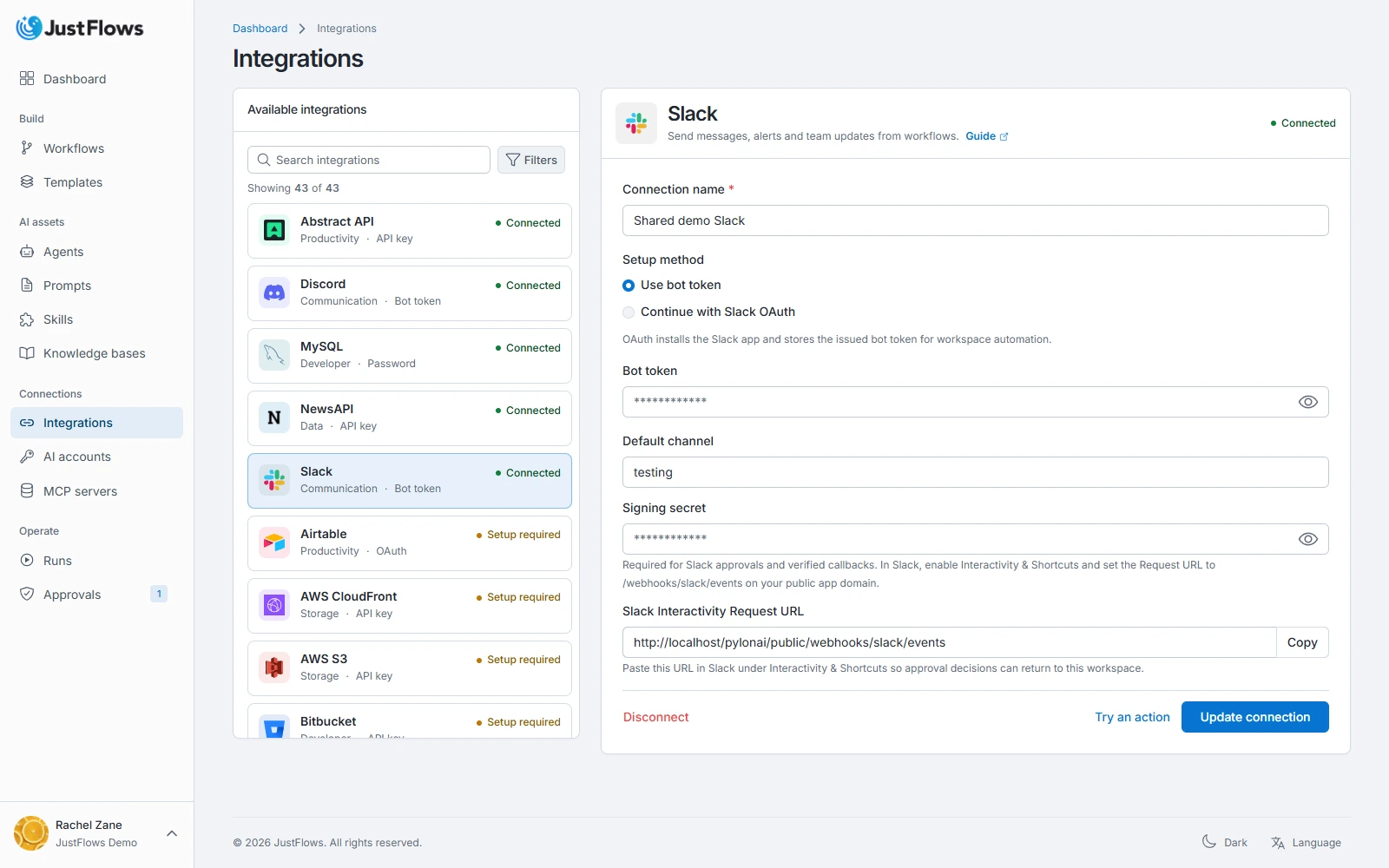Reveal the Bot token value
1389x868 pixels.
(x=1308, y=402)
